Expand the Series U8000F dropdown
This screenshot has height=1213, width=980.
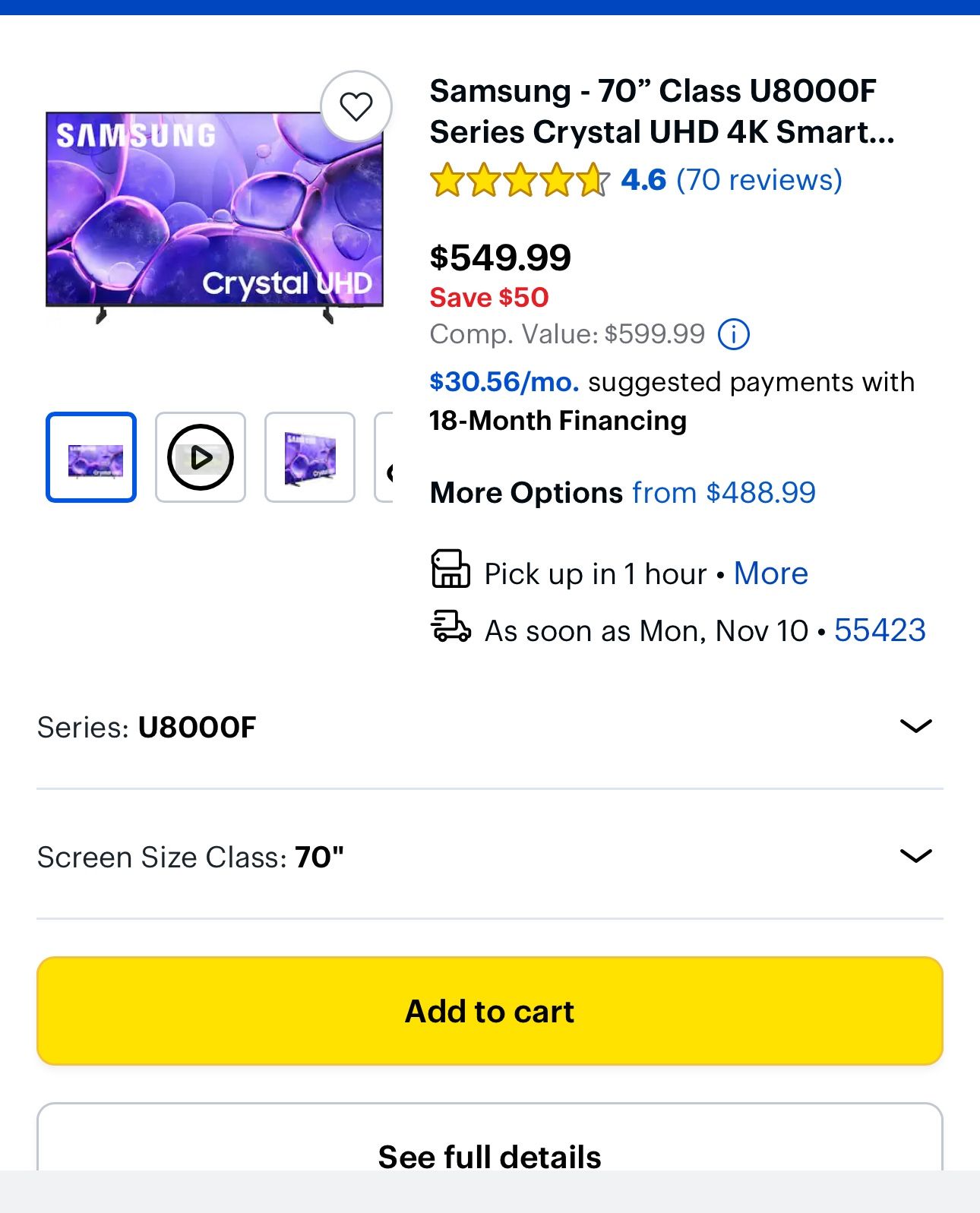(x=915, y=727)
